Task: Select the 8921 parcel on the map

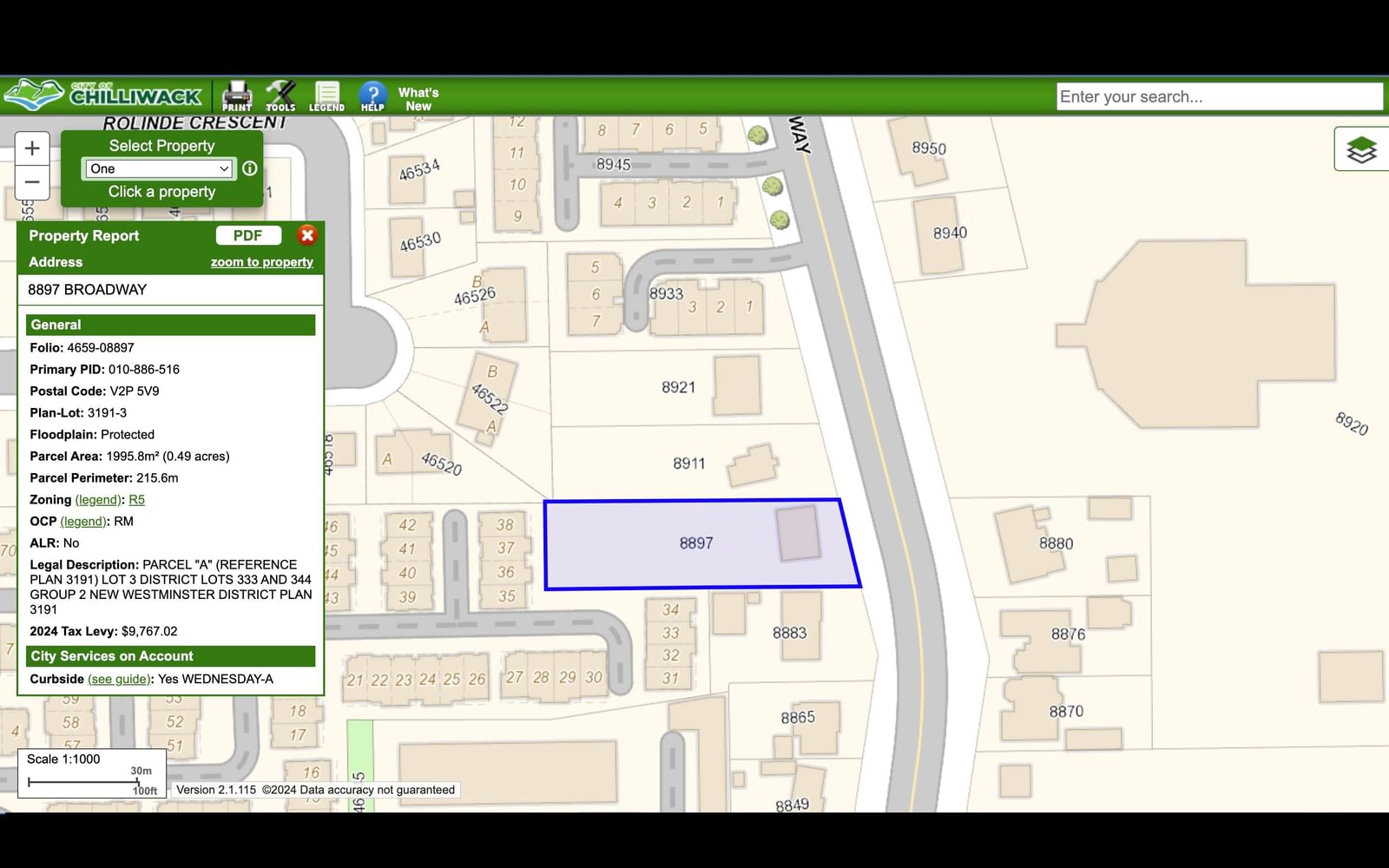Action: point(678,388)
